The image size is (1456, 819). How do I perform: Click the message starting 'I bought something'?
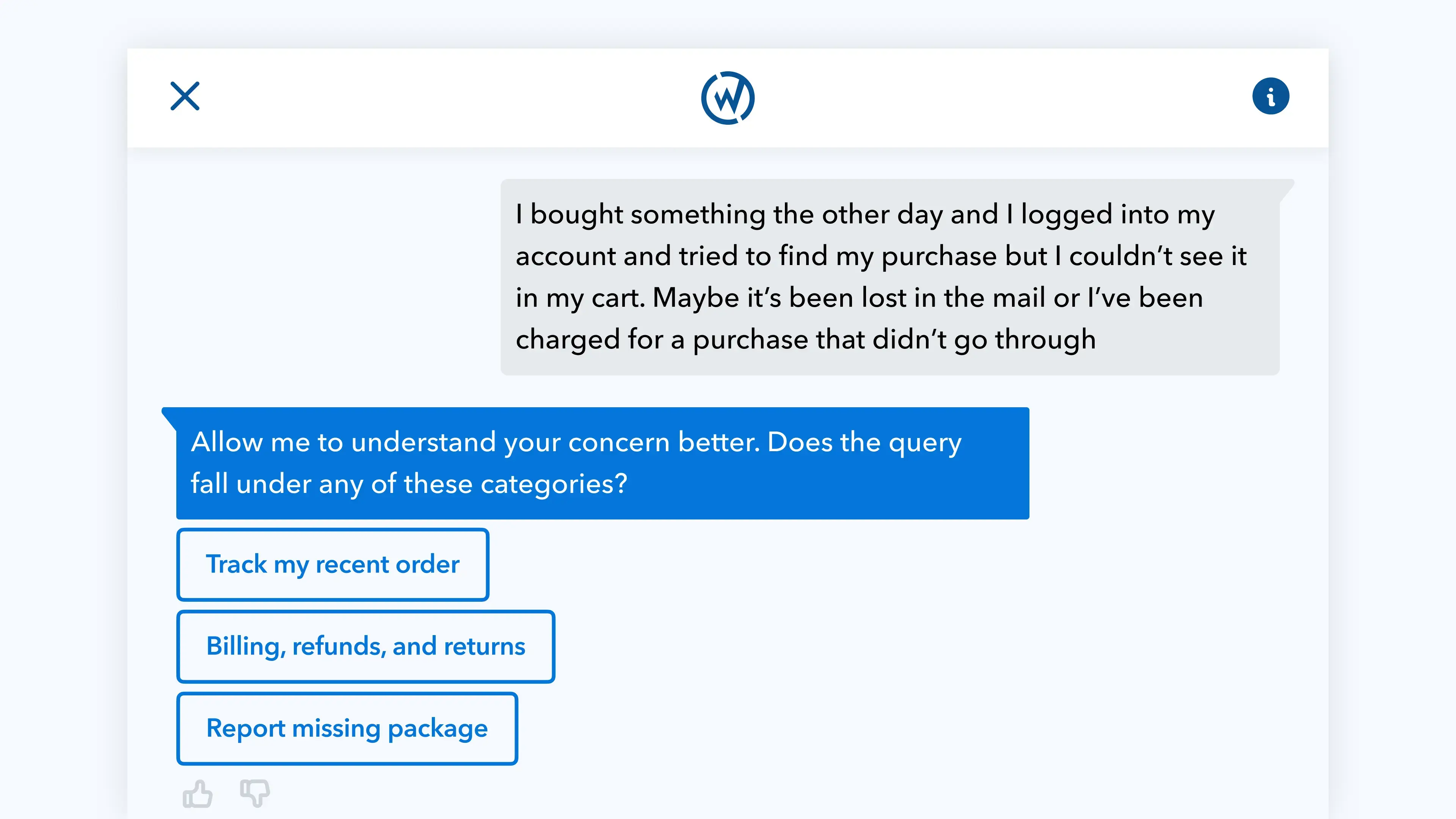click(890, 277)
